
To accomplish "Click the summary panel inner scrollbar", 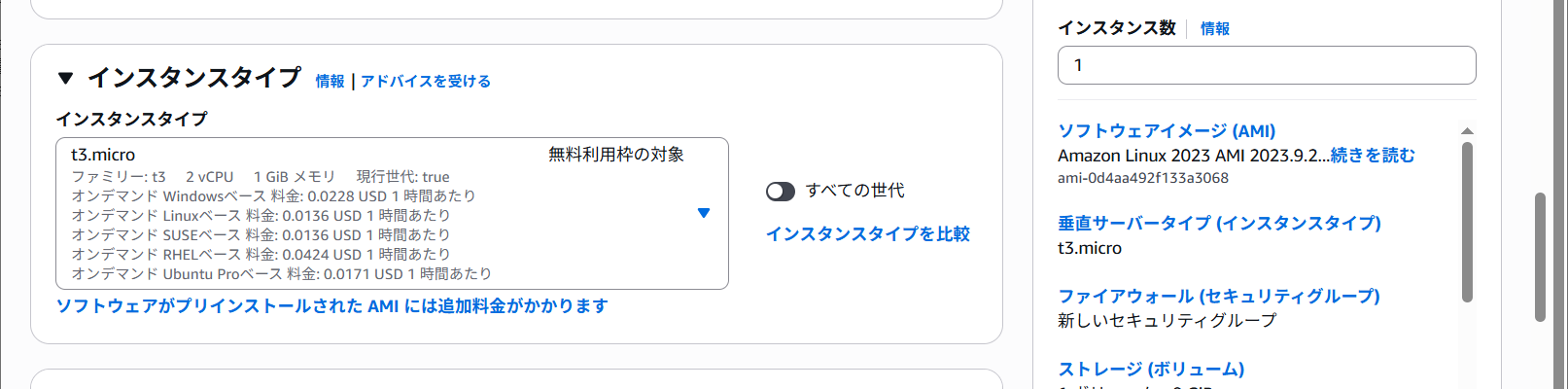I will pos(1467,222).
